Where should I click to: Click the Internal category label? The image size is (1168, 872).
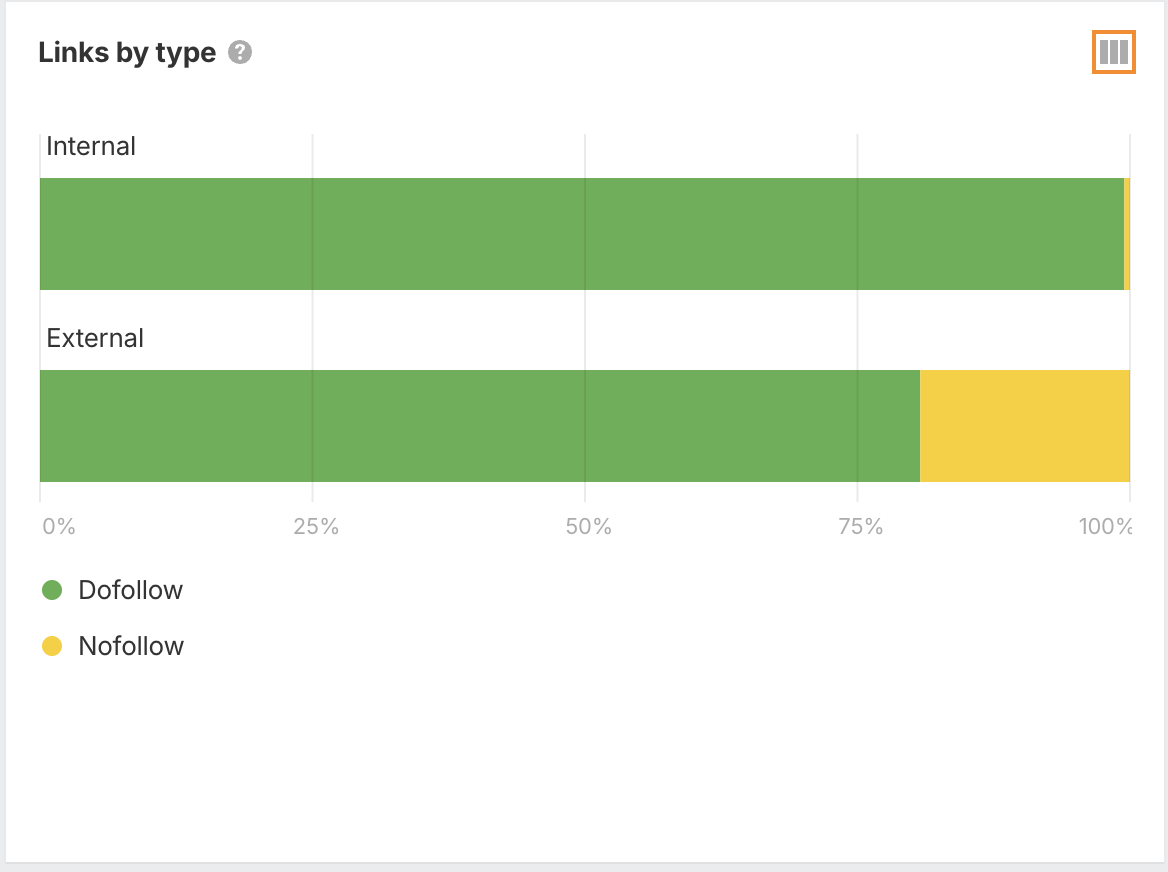[x=91, y=146]
